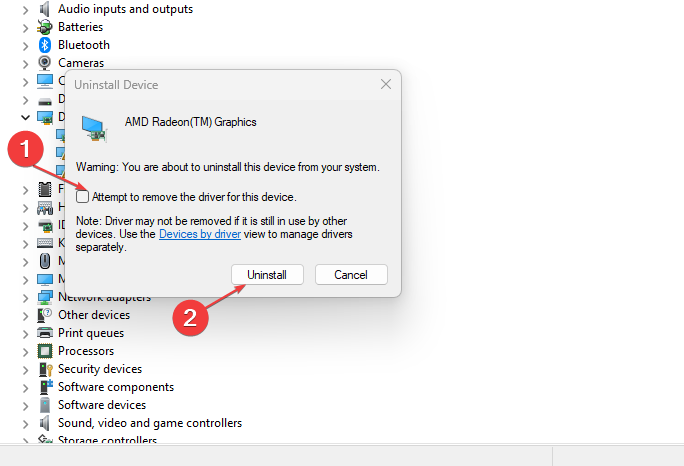
Task: Select the 'Batteries' label
Action: (81, 27)
